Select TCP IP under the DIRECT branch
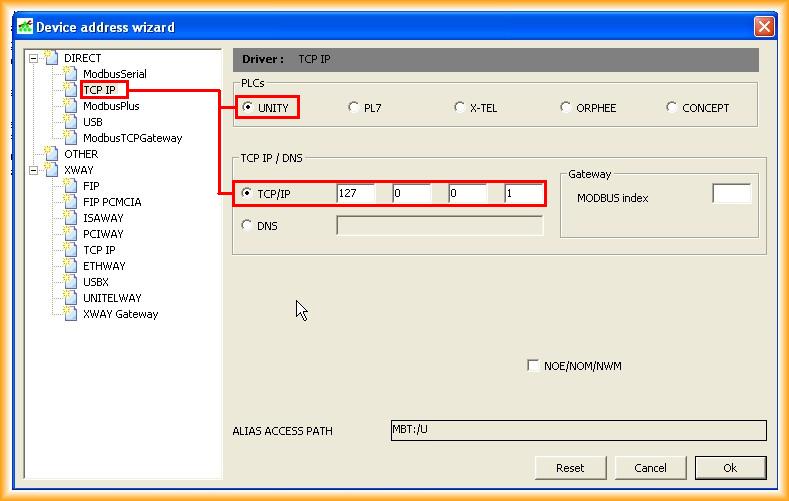 coord(99,90)
